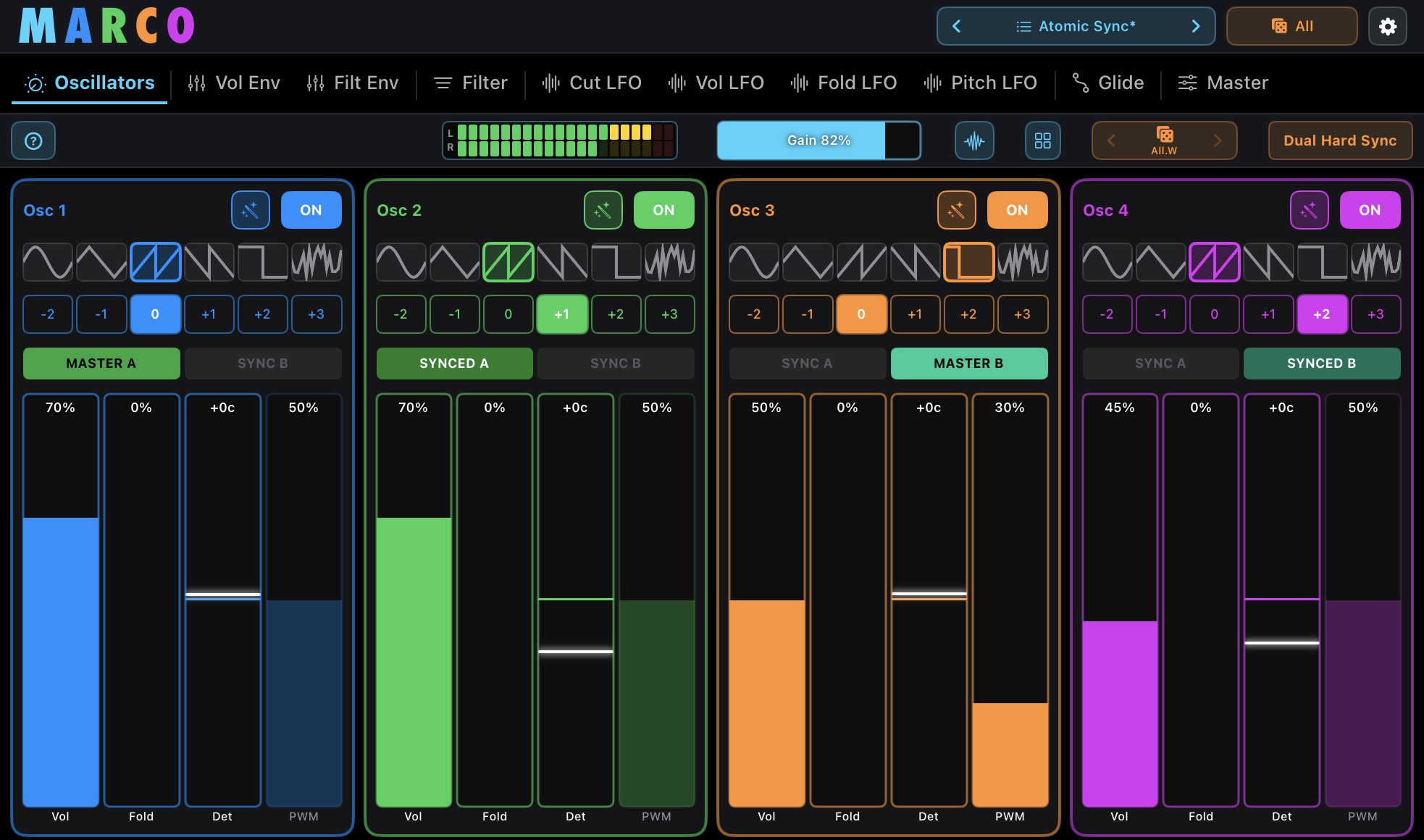Viewport: 1424px width, 840px height.
Task: Open Dual Hard Sync mode selector
Action: 1340,140
